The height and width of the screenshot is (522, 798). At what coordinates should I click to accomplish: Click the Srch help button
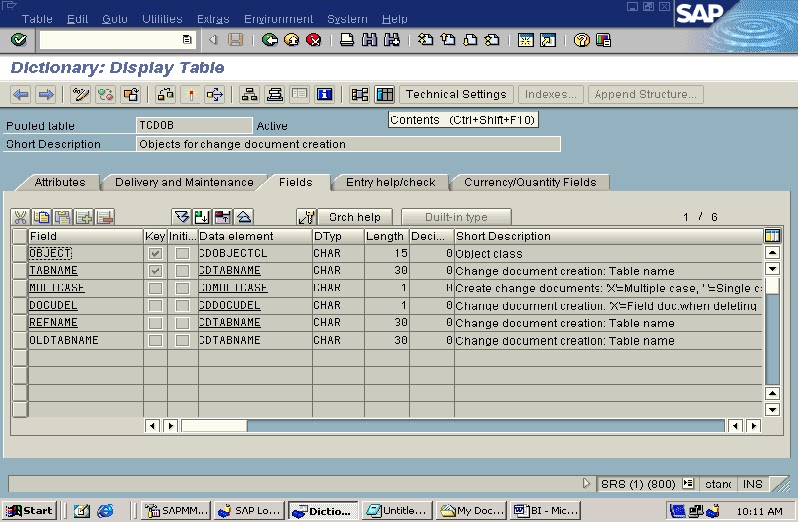pyautogui.click(x=355, y=217)
